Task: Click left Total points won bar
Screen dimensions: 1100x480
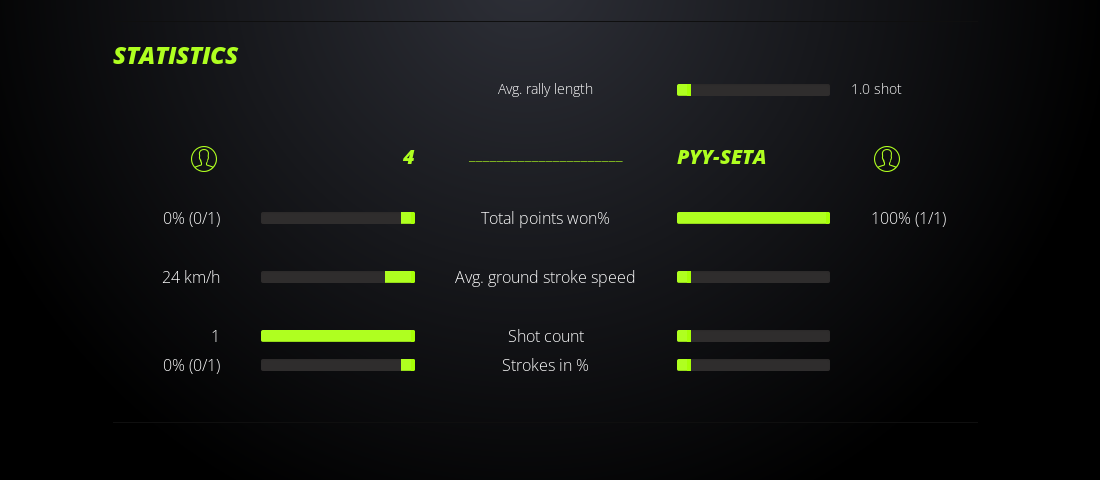Action: click(338, 218)
